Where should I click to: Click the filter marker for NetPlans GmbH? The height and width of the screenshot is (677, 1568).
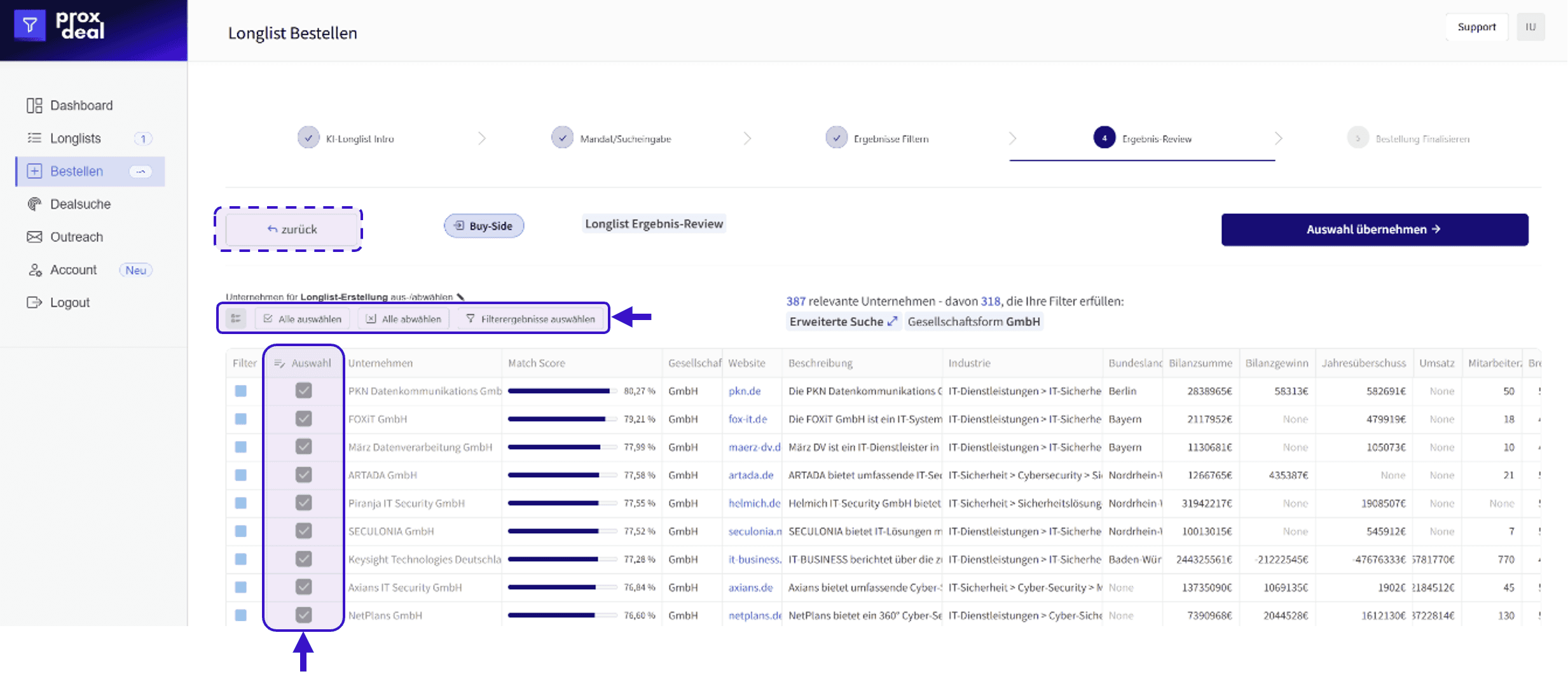tap(240, 615)
